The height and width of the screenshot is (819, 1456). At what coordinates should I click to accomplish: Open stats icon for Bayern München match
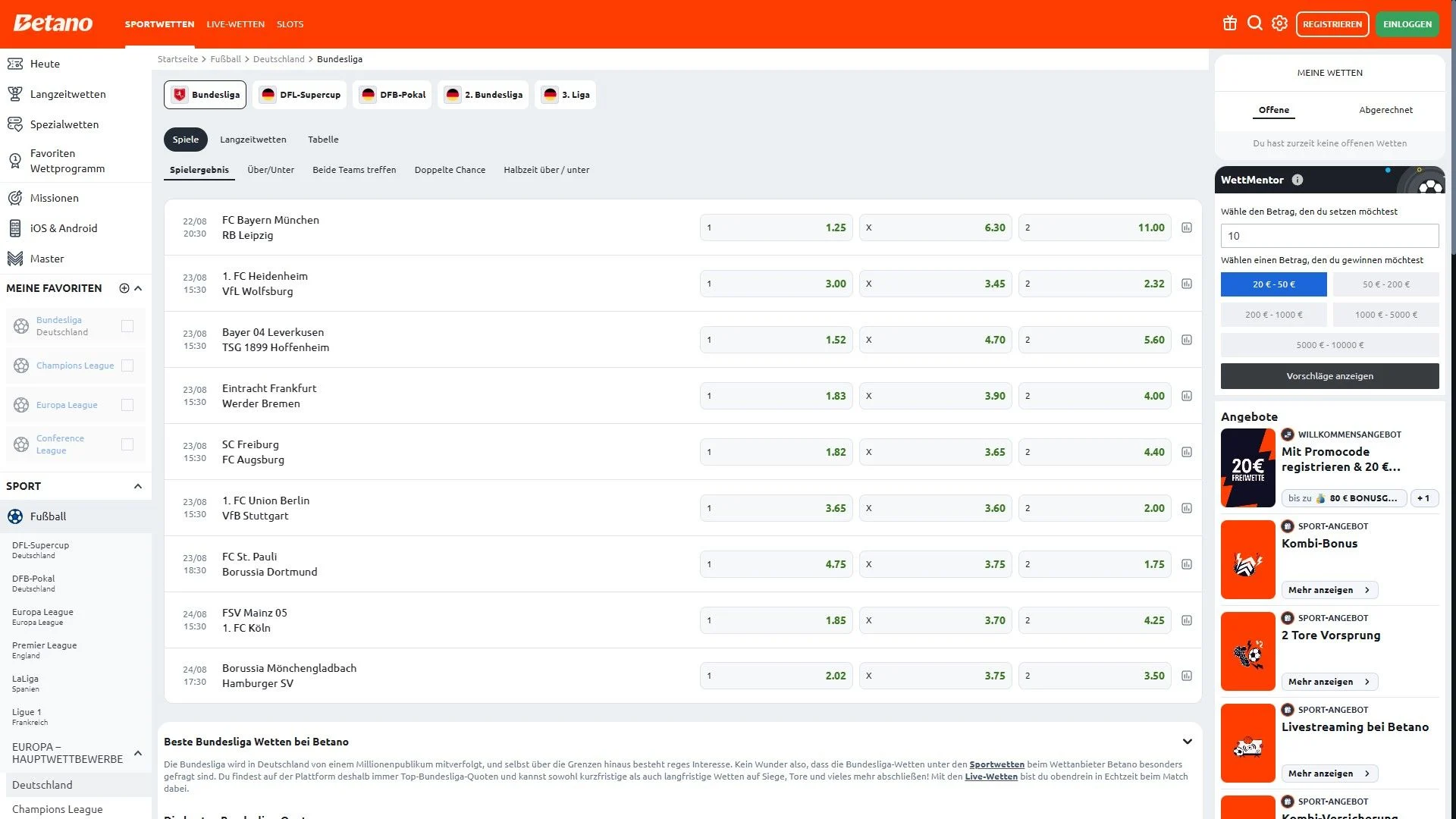pos(1187,227)
